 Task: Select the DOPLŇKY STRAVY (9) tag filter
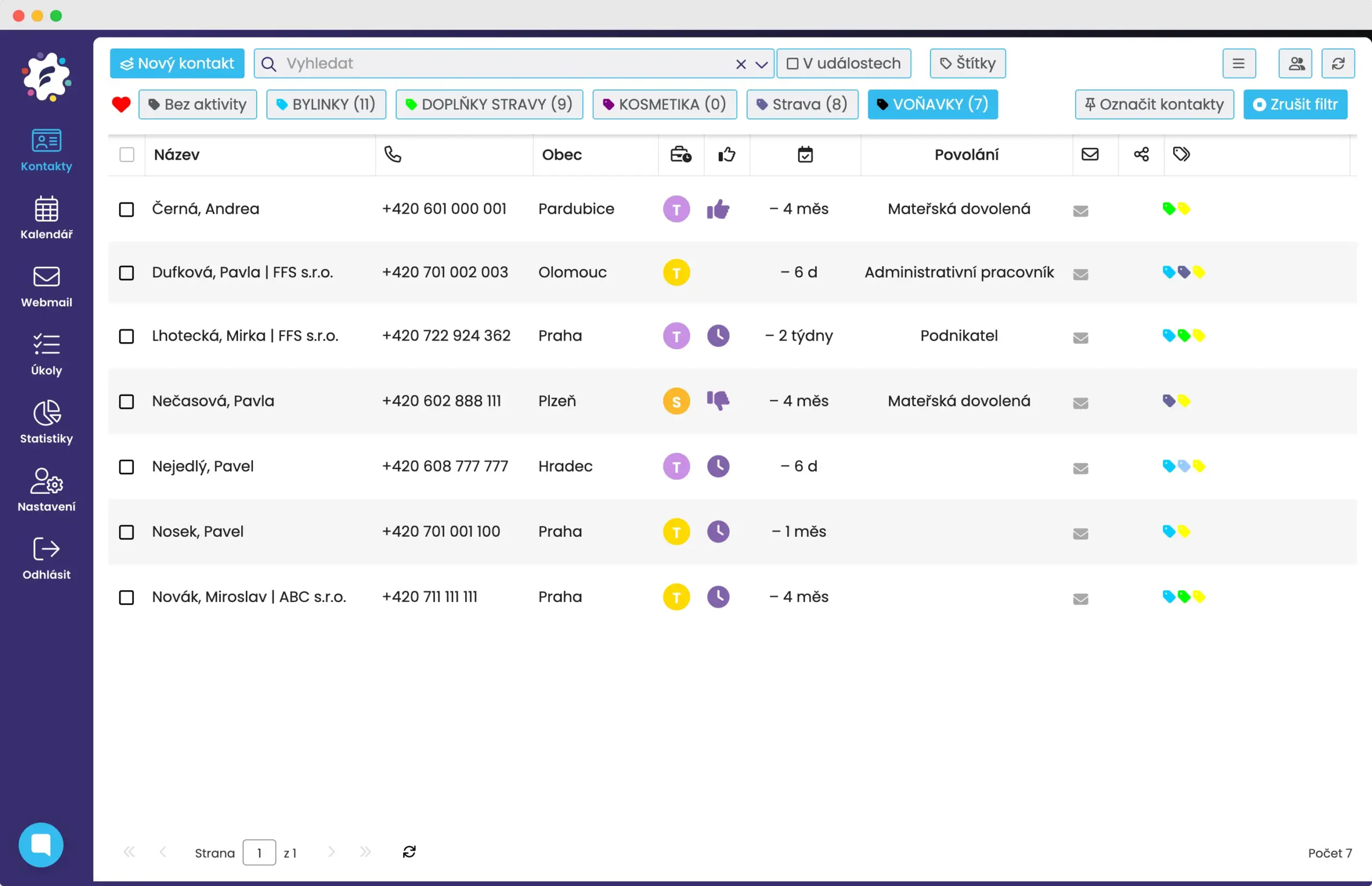(489, 104)
